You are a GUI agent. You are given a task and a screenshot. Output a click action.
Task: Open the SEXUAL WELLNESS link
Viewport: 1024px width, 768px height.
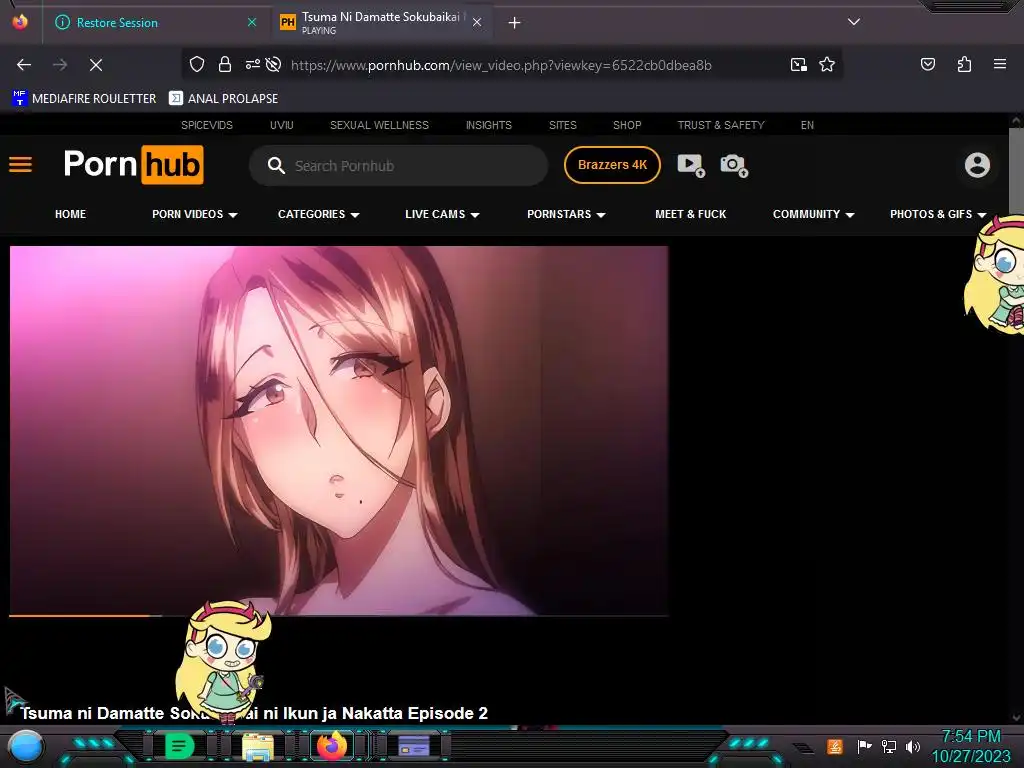pyautogui.click(x=379, y=125)
